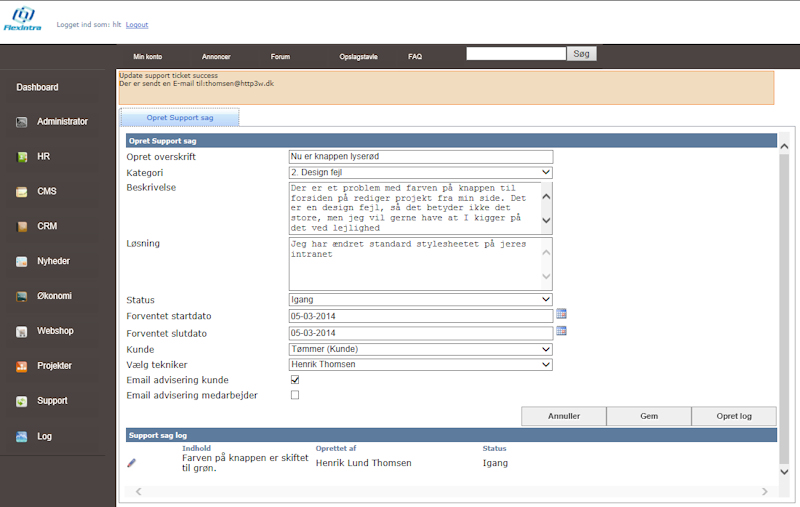Click the Opret log button
Screen dimensions: 800x507
[734, 416]
